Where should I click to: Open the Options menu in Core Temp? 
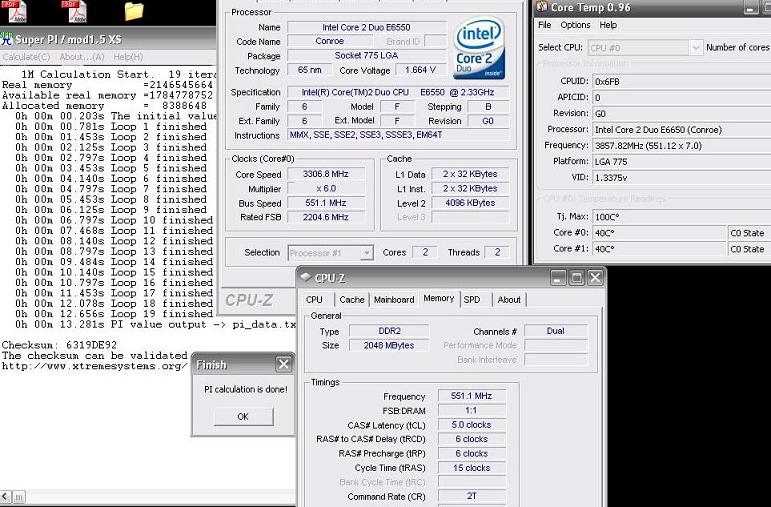pos(575,25)
